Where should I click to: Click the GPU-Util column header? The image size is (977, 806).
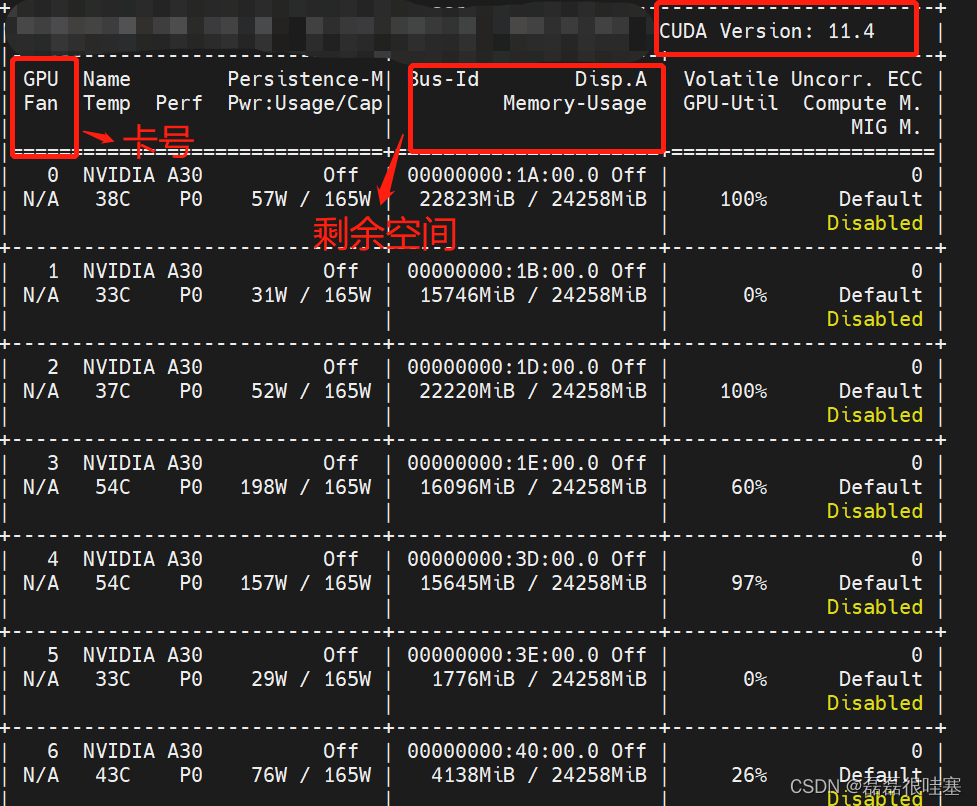[730, 103]
